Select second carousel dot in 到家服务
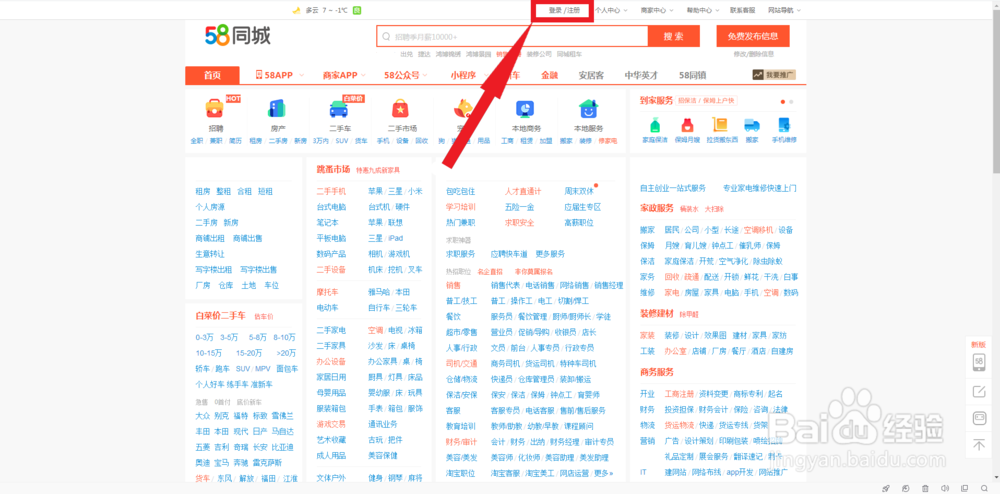This screenshot has height=494, width=1000. 791,102
